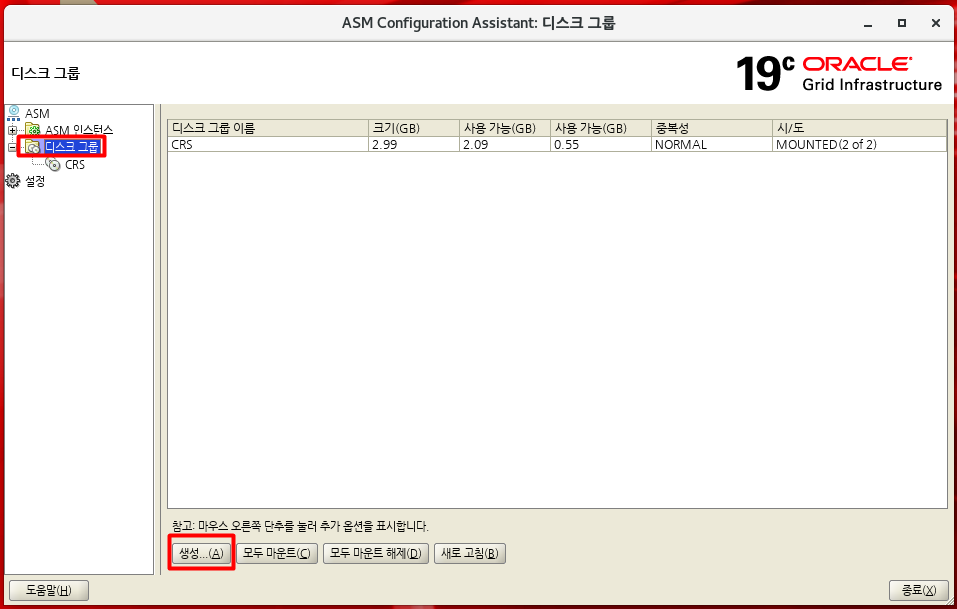Click the CRS disk icon in tree
This screenshot has height=609, width=957.
pyautogui.click(x=54, y=164)
